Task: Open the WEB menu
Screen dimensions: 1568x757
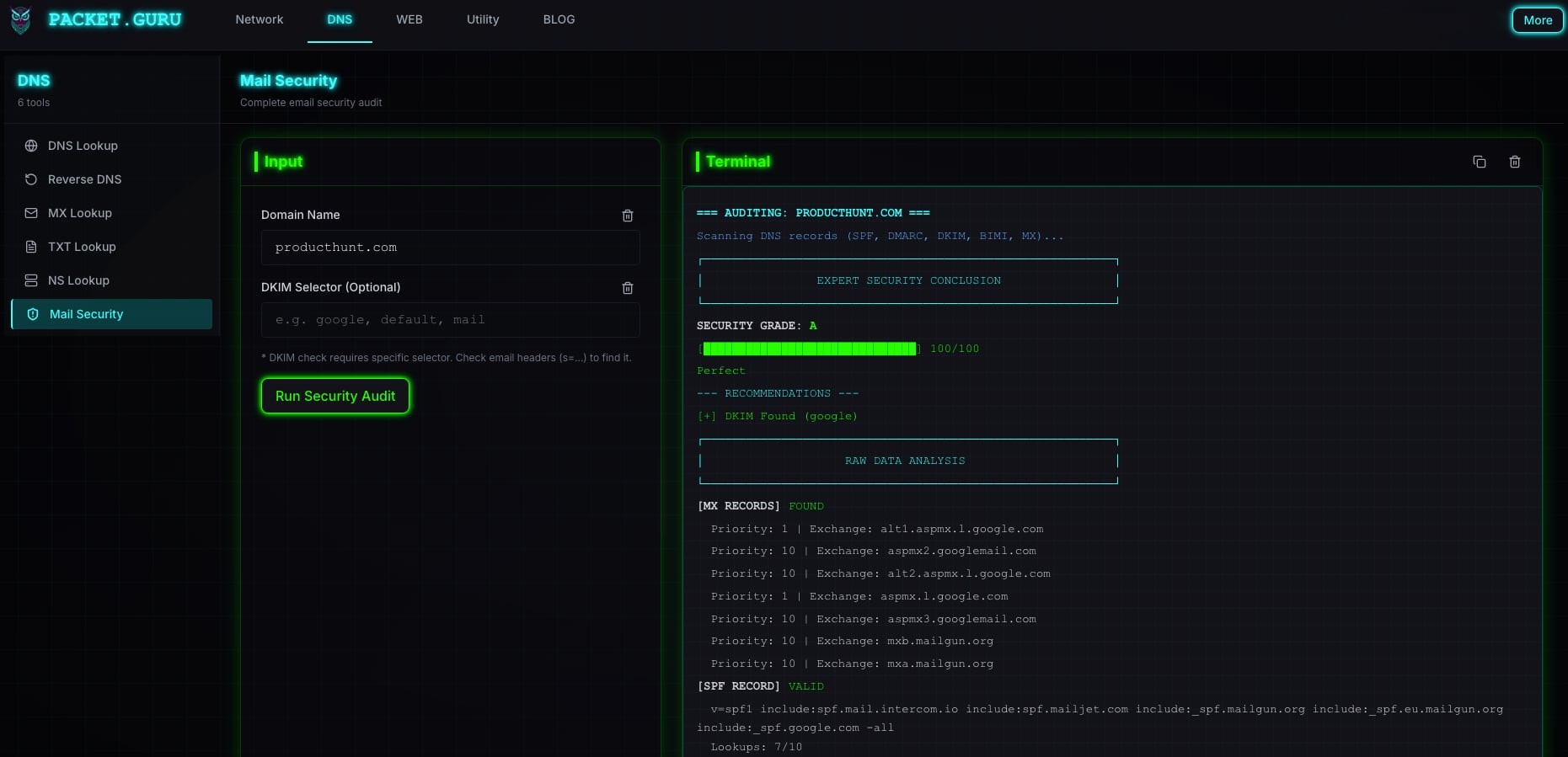Action: [409, 19]
